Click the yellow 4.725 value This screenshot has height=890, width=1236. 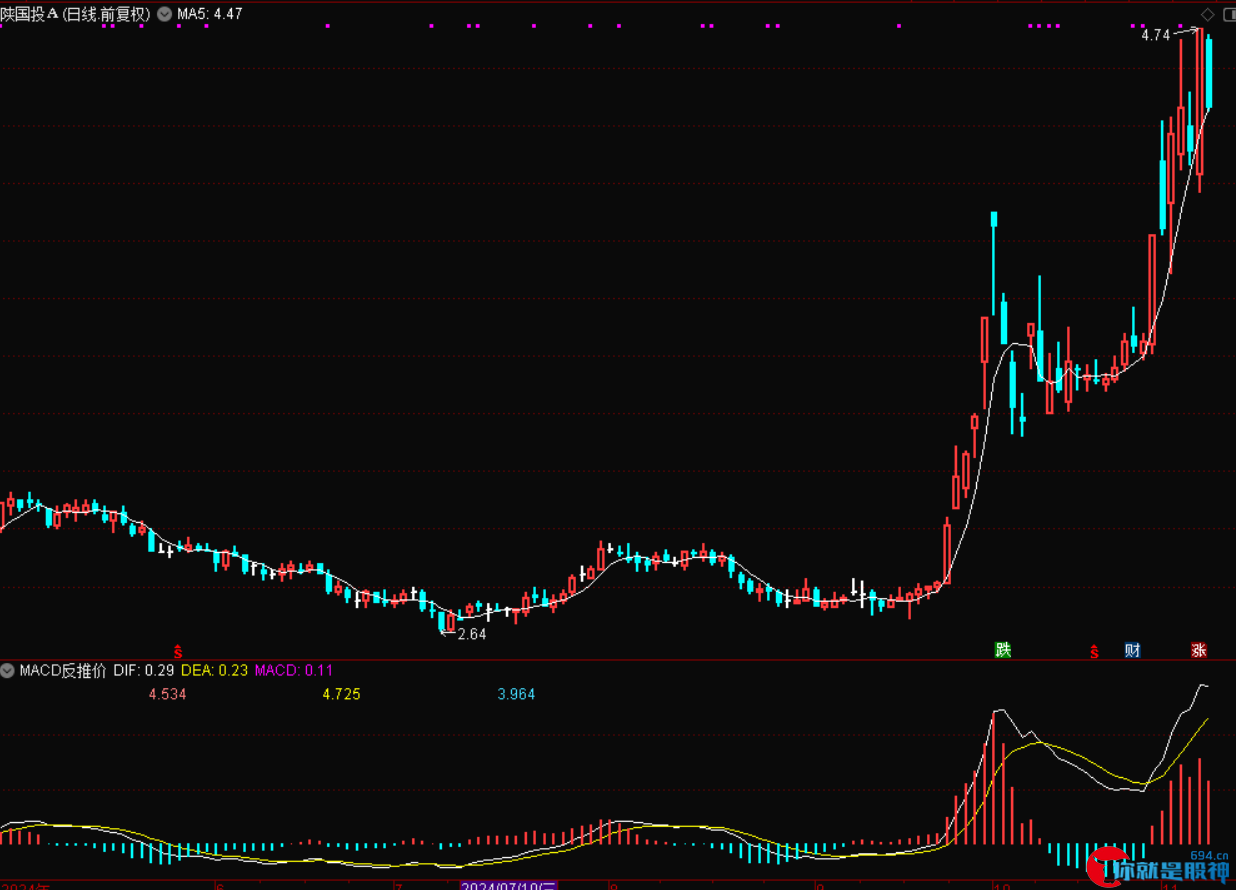coord(341,694)
